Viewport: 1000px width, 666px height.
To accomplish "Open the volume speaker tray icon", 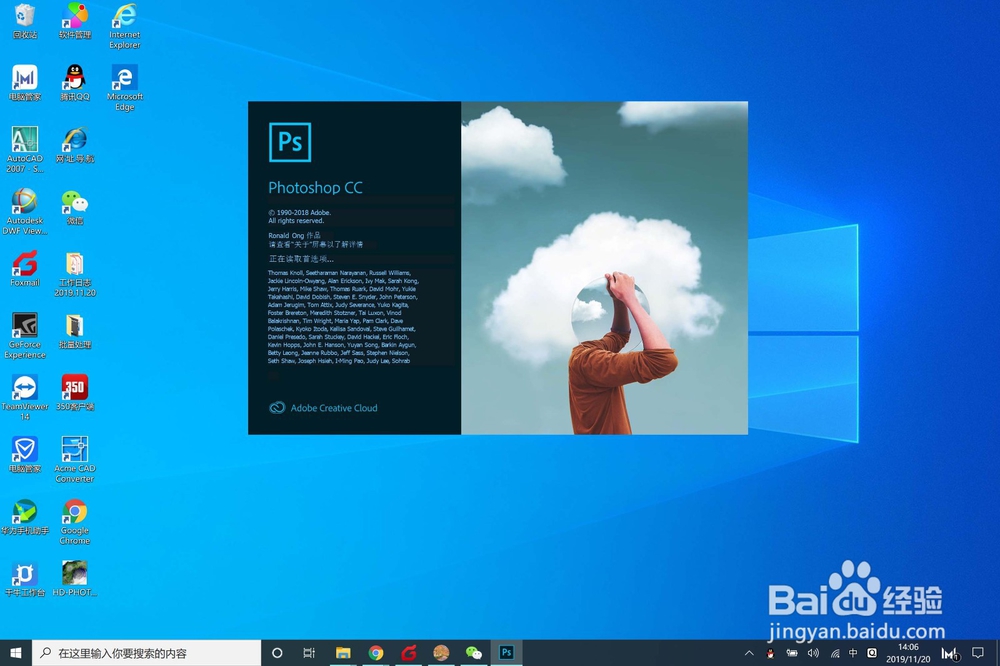I will (x=813, y=653).
